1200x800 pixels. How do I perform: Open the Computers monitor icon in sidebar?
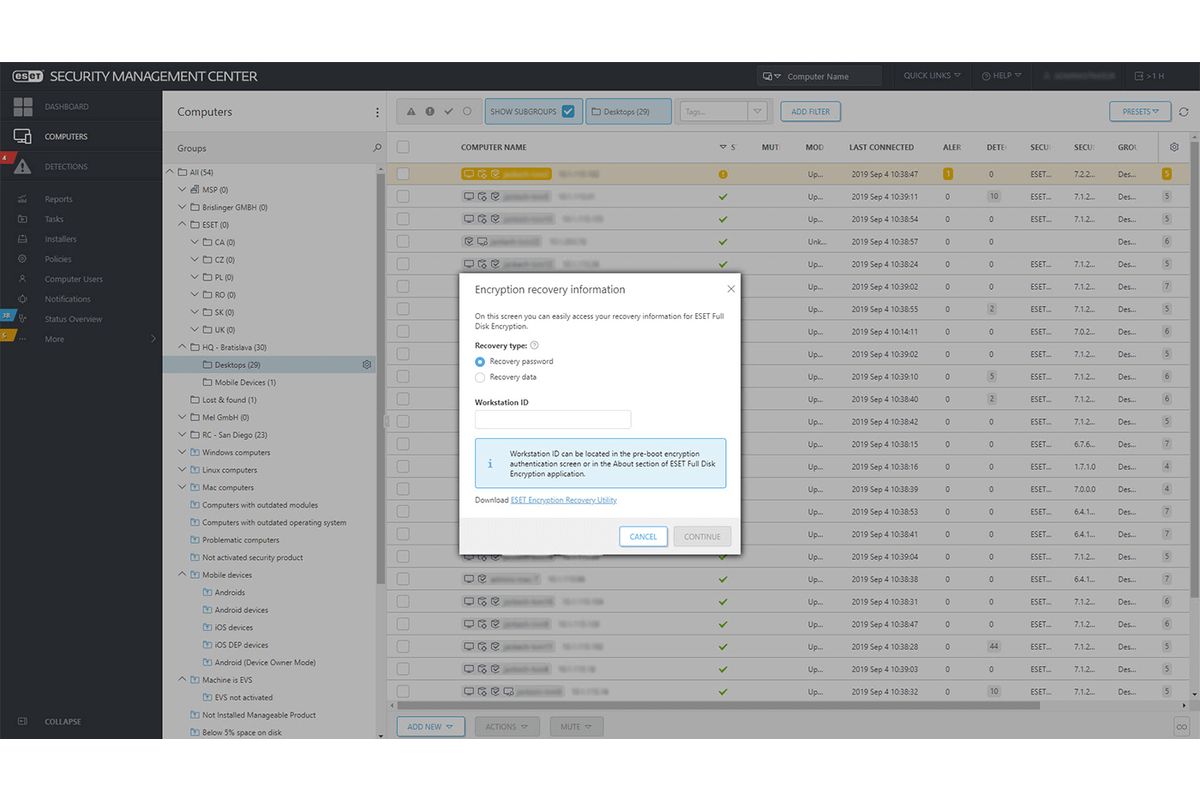click(x=22, y=137)
